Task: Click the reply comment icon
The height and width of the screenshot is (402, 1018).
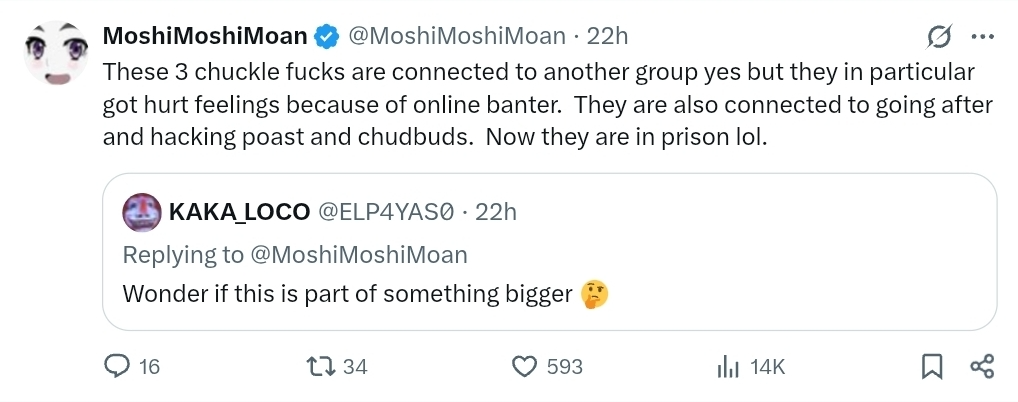Action: coord(119,367)
